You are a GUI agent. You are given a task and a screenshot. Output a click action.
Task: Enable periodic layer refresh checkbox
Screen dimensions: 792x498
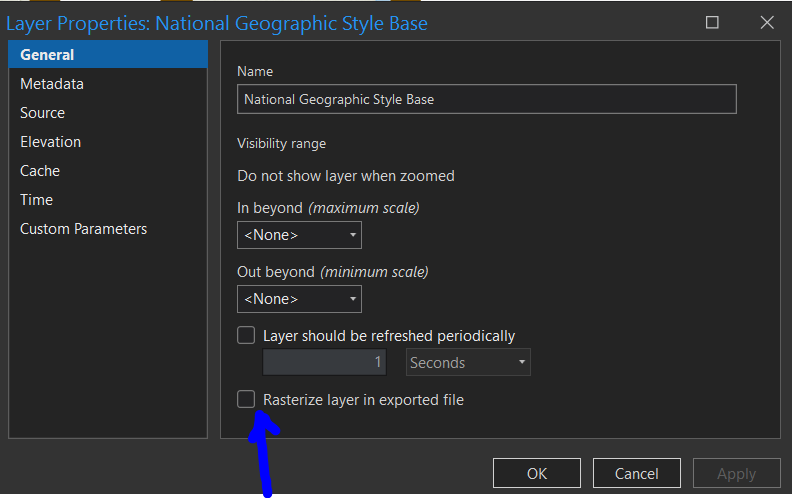(x=246, y=335)
